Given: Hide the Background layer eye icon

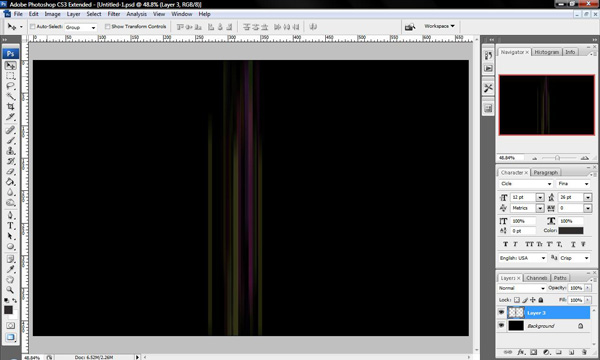Looking at the screenshot, I should [x=501, y=326].
